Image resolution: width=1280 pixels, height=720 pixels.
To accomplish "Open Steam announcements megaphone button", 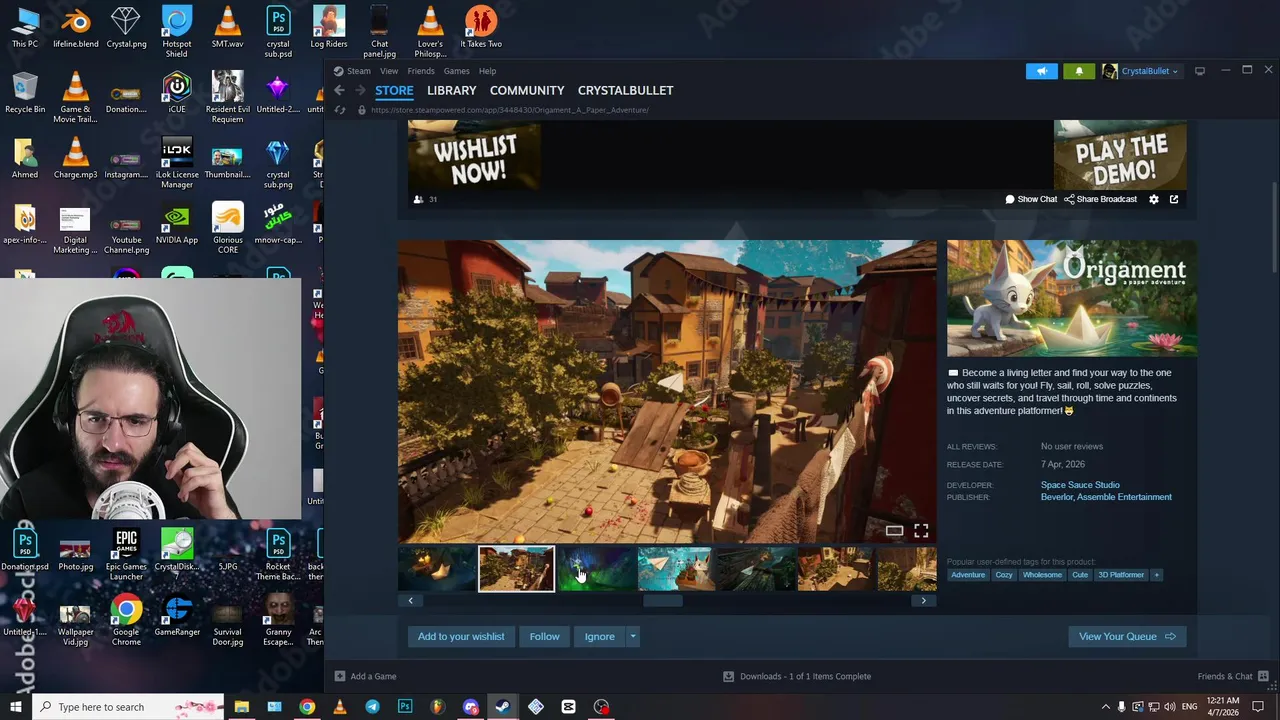I will 1041,71.
